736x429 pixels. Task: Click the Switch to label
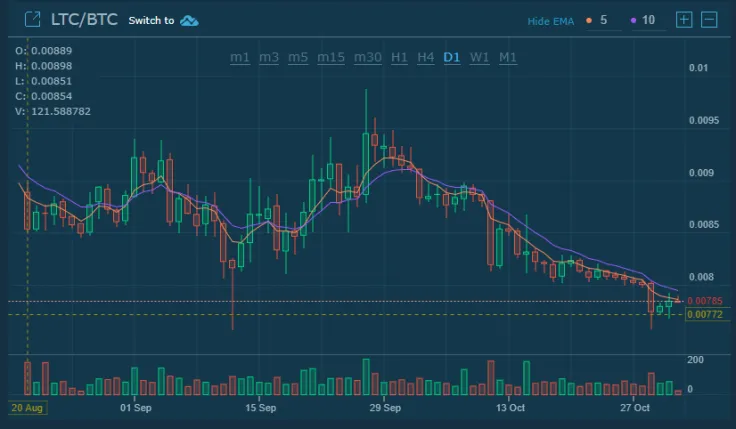[151, 21]
